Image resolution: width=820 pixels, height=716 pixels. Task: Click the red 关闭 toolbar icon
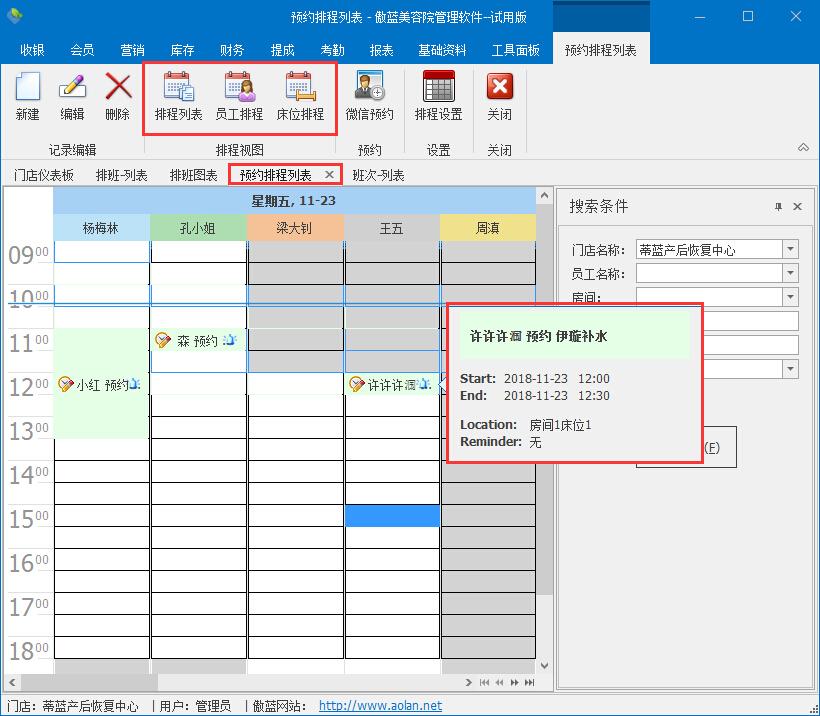(499, 96)
